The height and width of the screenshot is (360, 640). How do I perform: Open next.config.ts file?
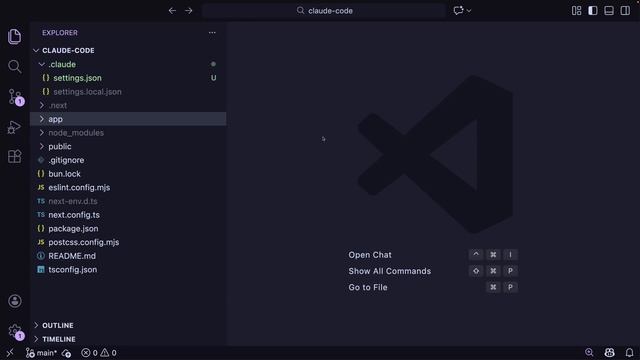click(128, 215)
